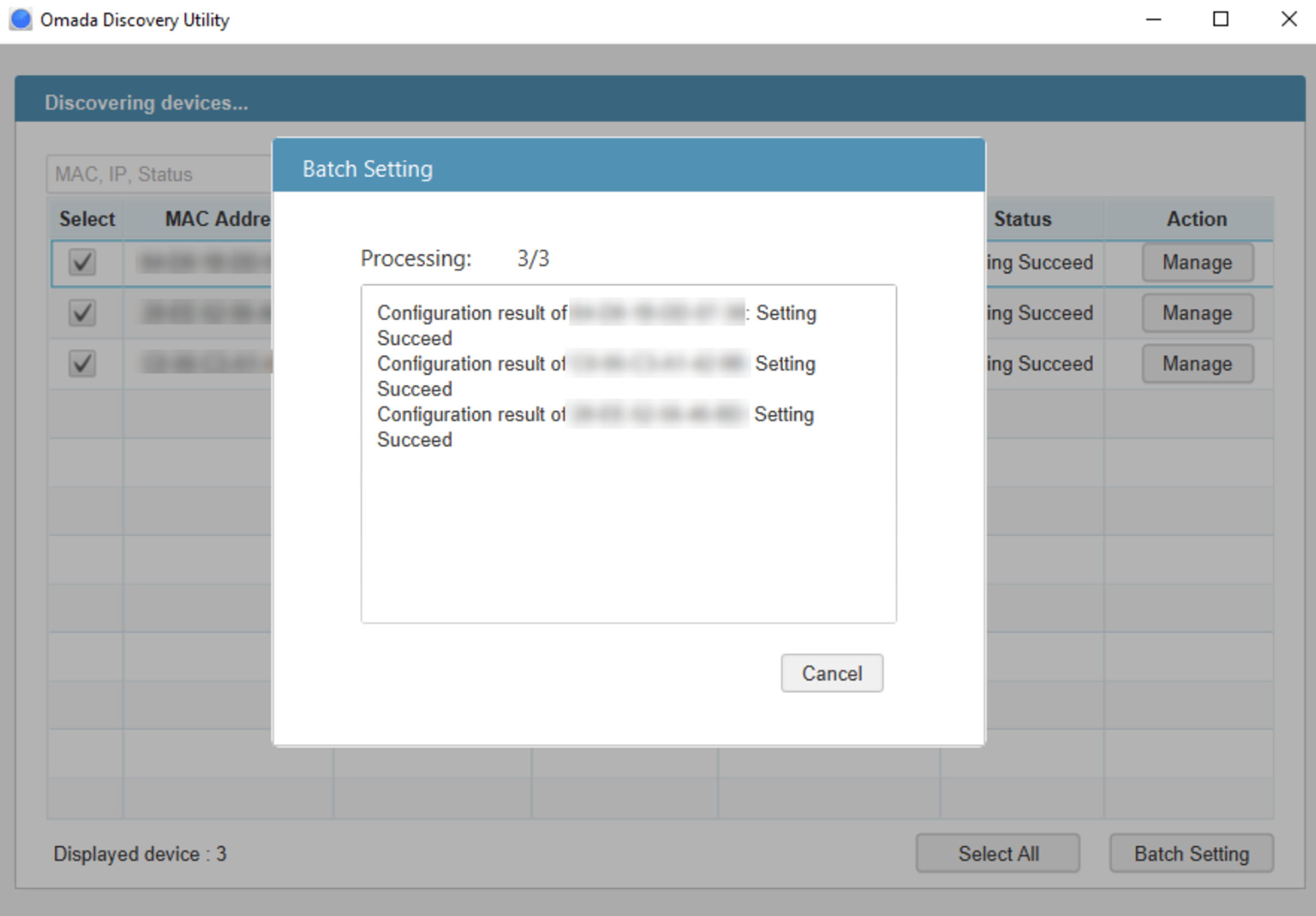Click Manage for the first device
The image size is (1316, 916).
tap(1197, 262)
